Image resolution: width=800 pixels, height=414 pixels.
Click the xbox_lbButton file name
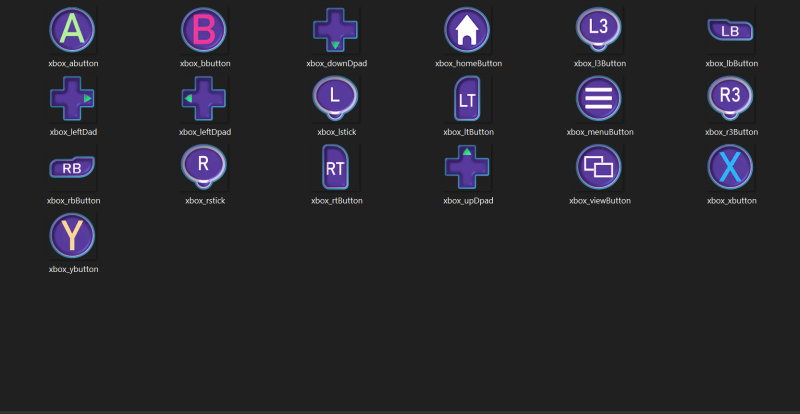732,64
